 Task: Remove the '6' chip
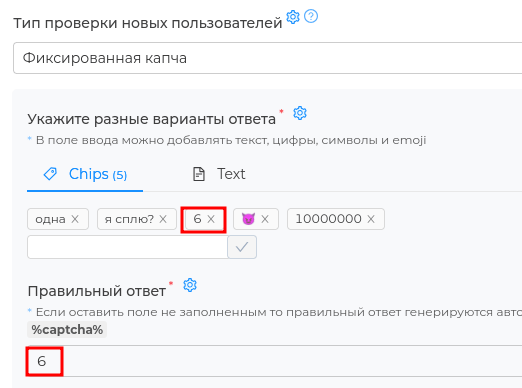click(211, 219)
